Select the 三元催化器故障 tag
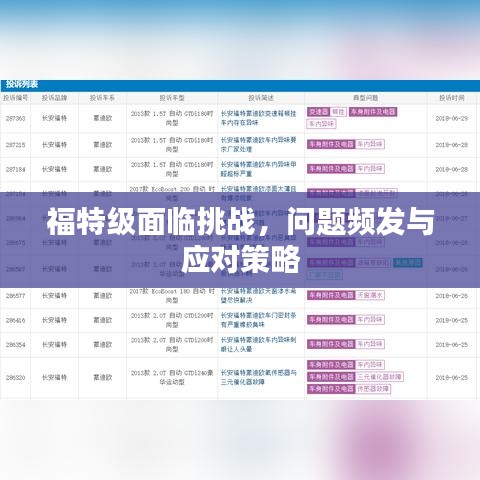Viewport: 480px width, 480px height. point(379,377)
